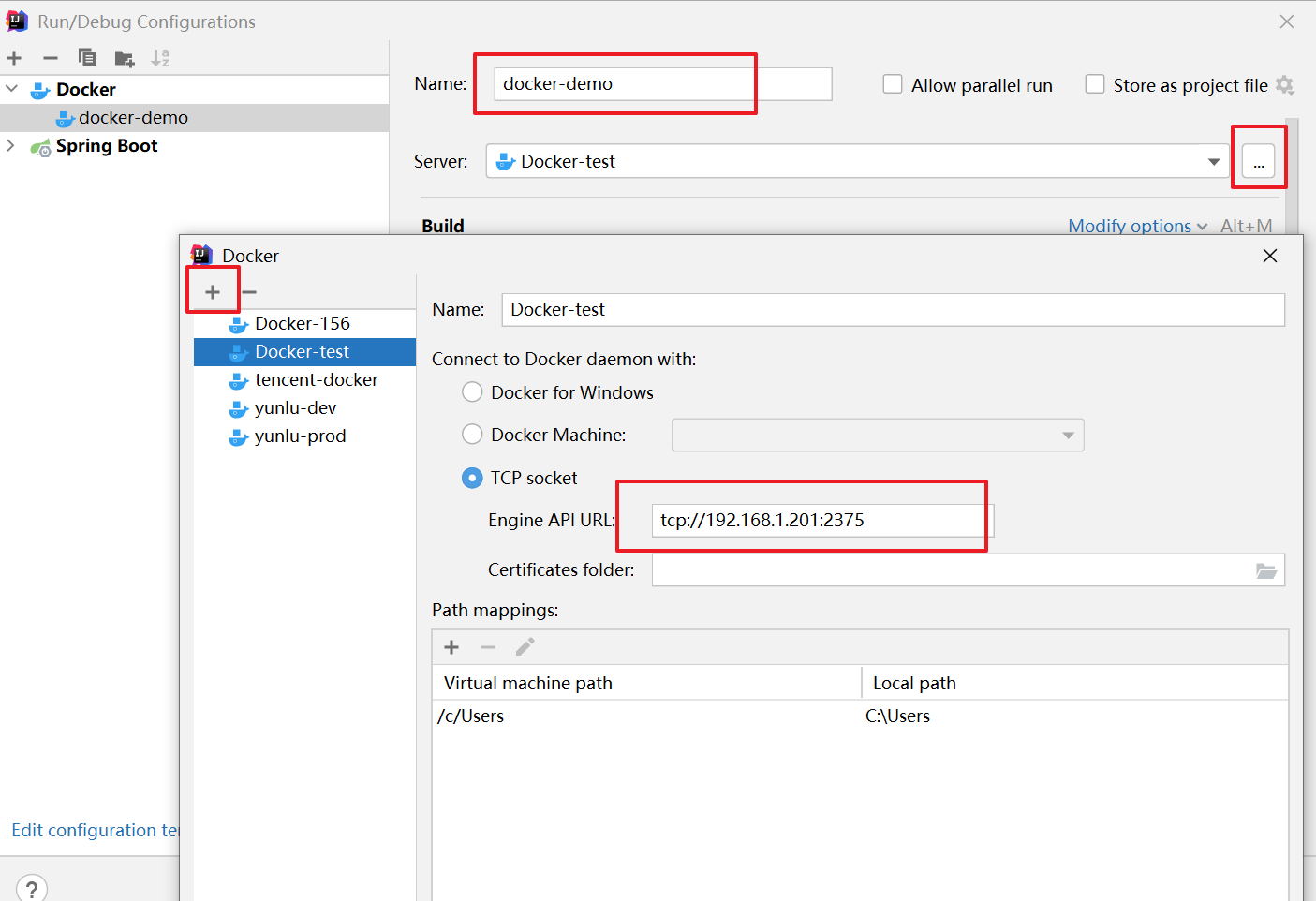Viewport: 1316px width, 901px height.
Task: Click the Engine API URL field
Action: (x=822, y=521)
